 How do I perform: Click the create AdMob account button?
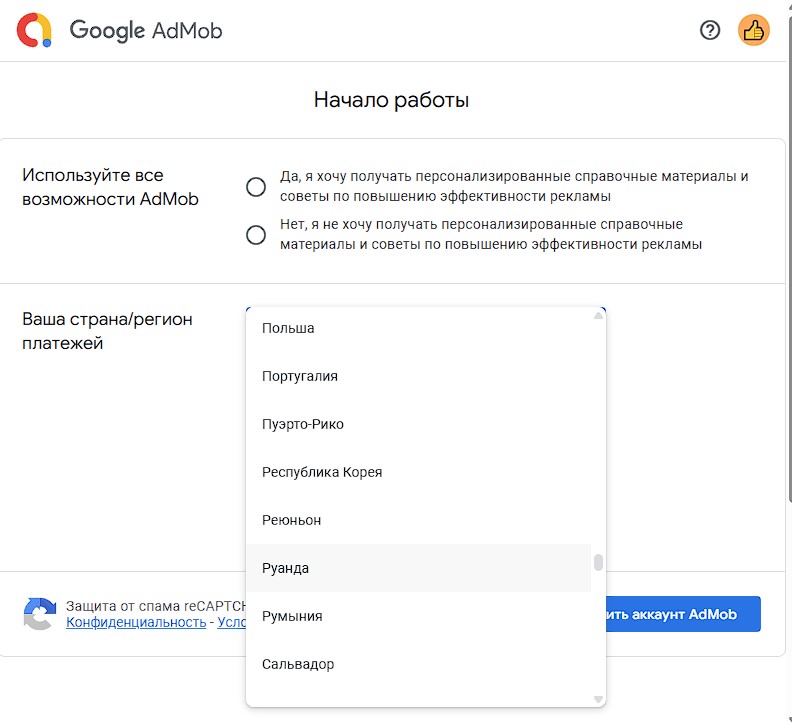[x=683, y=614]
